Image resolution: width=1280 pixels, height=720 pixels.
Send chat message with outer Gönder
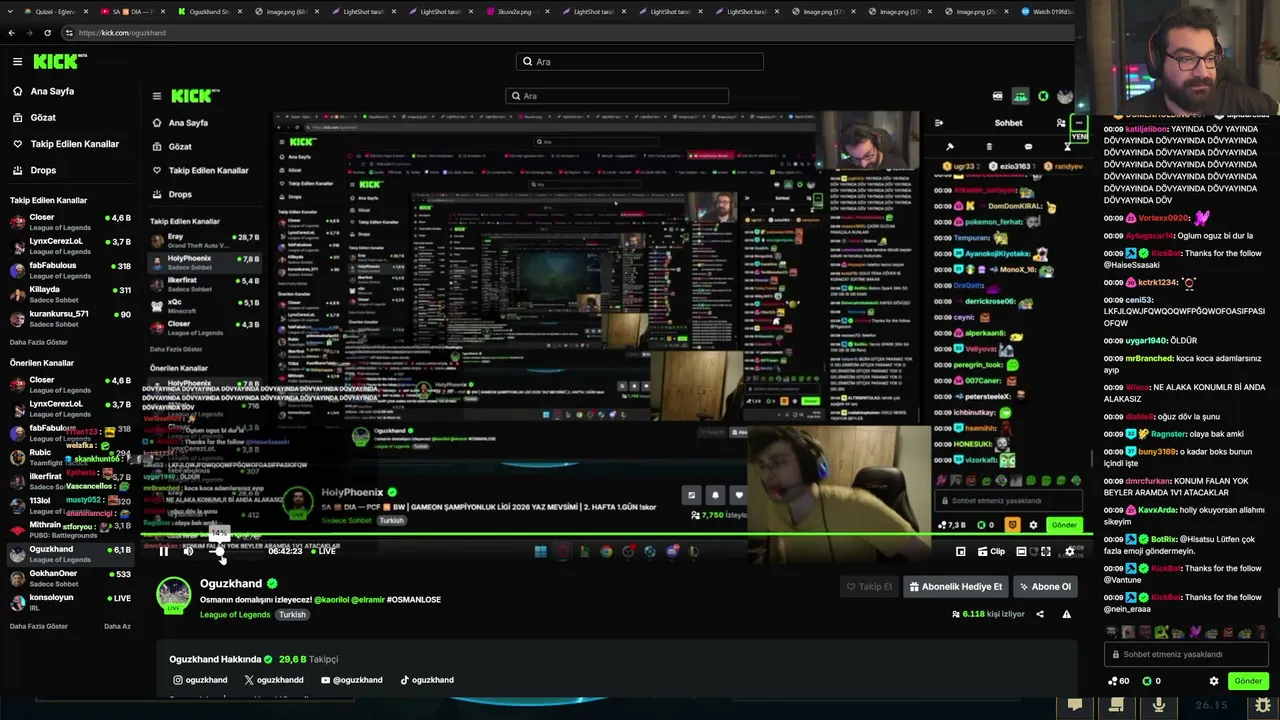tap(1248, 681)
